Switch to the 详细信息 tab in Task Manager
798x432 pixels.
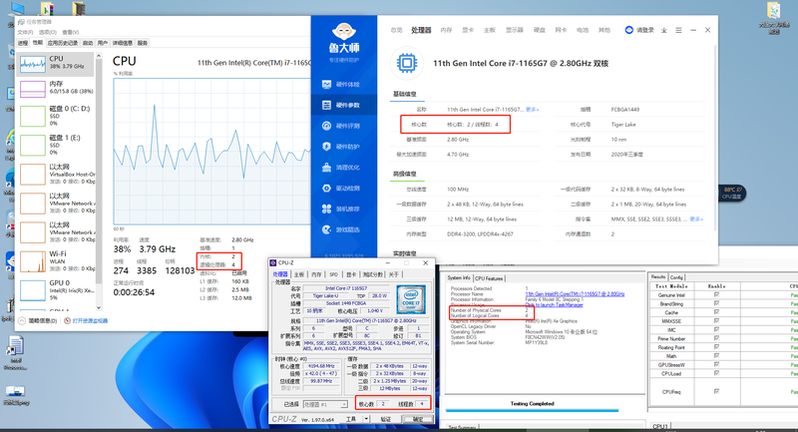122,43
